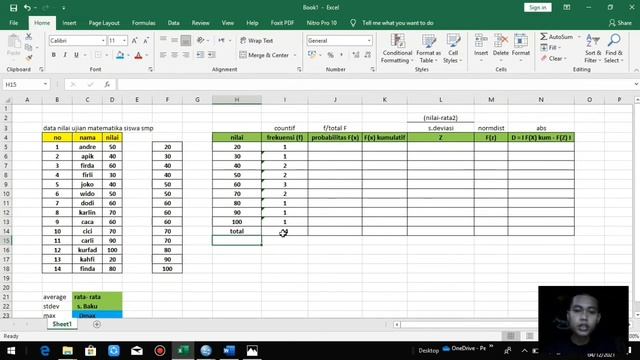
Task: Switch to the View tab
Action: (228, 23)
